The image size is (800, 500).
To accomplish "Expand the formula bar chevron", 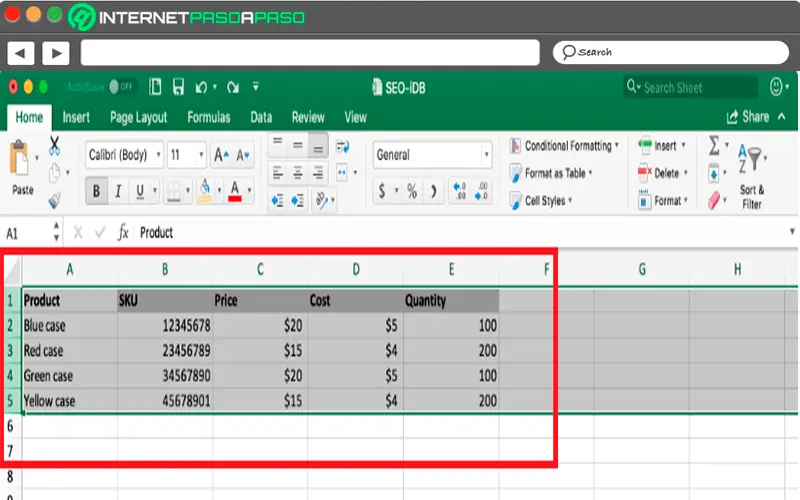I will 792,232.
